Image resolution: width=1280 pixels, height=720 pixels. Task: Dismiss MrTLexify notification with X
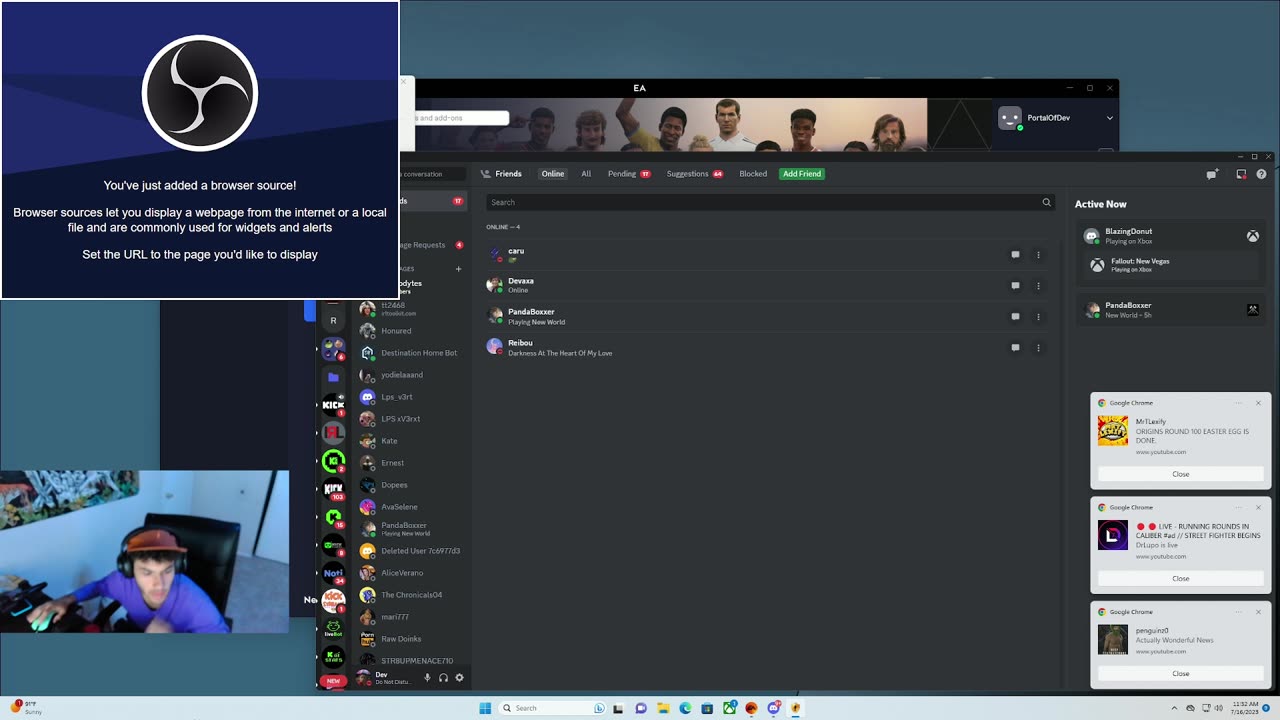pyautogui.click(x=1258, y=403)
